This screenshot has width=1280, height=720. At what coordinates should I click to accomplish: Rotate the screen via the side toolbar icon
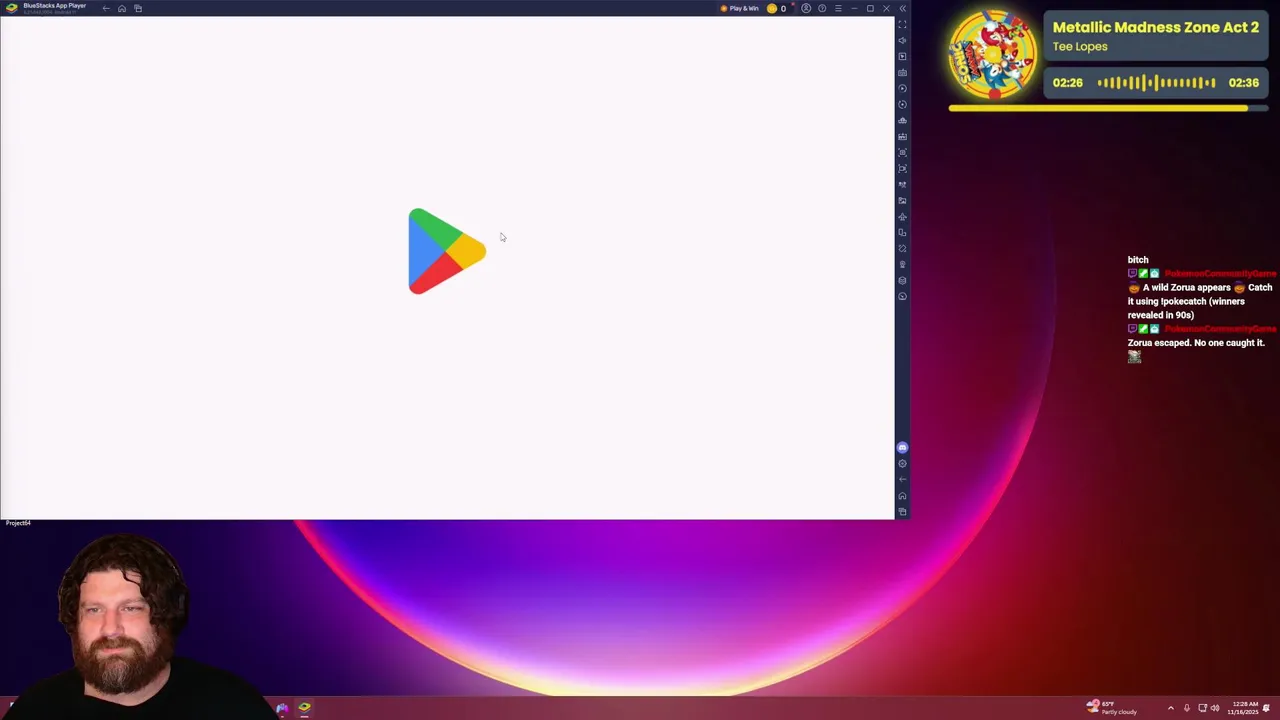pos(902,232)
